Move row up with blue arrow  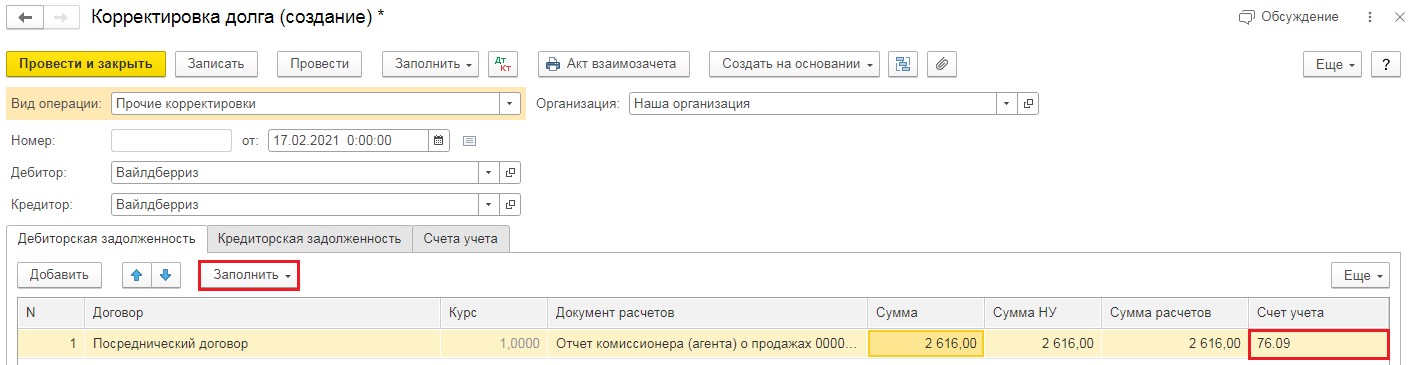click(x=137, y=275)
